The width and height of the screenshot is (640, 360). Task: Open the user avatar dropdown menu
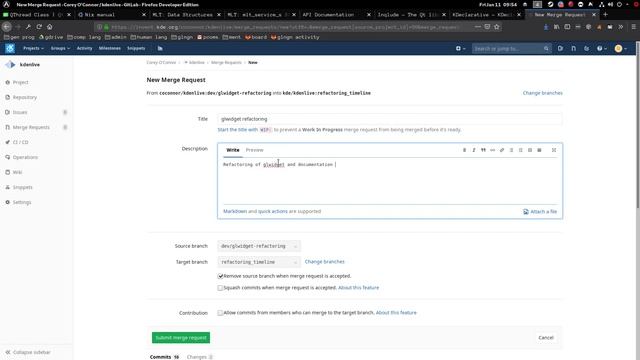pos(620,48)
